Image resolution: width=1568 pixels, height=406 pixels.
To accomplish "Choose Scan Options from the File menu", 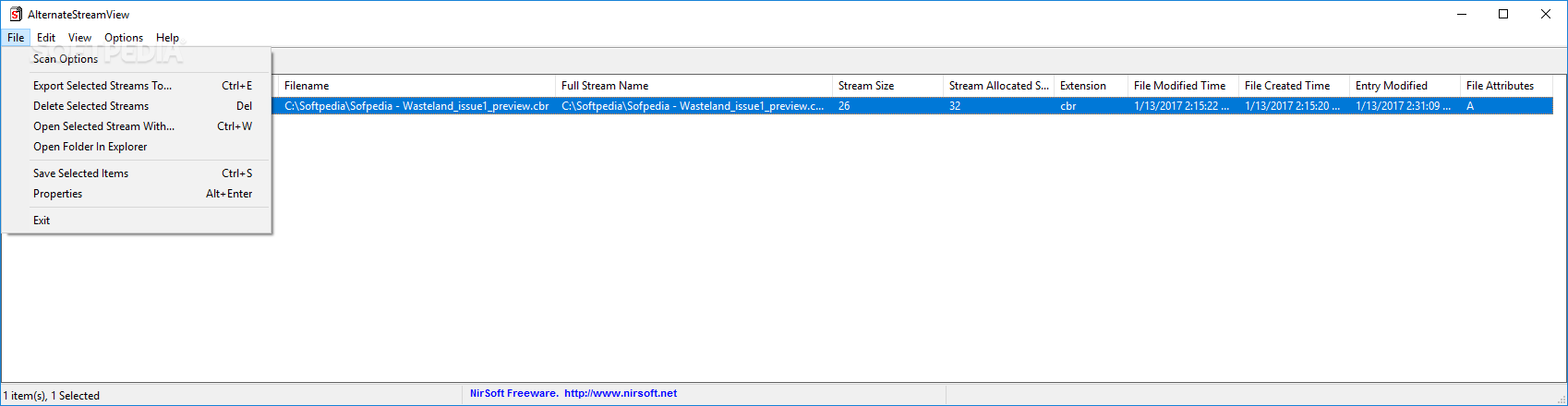I will 138,59.
